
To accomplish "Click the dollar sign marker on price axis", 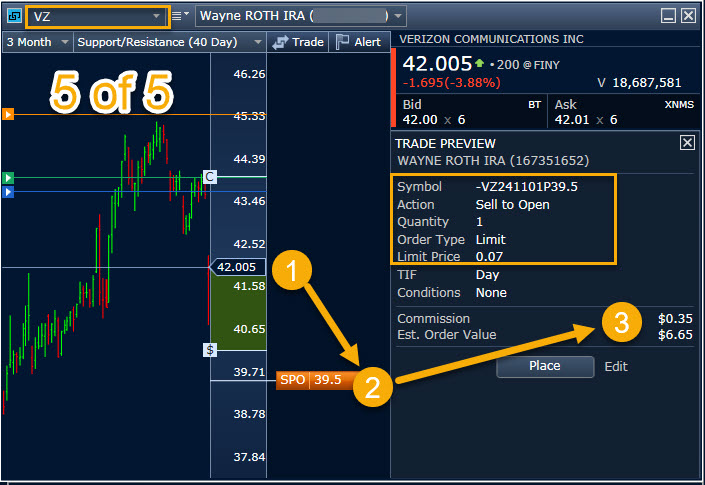I will (210, 349).
